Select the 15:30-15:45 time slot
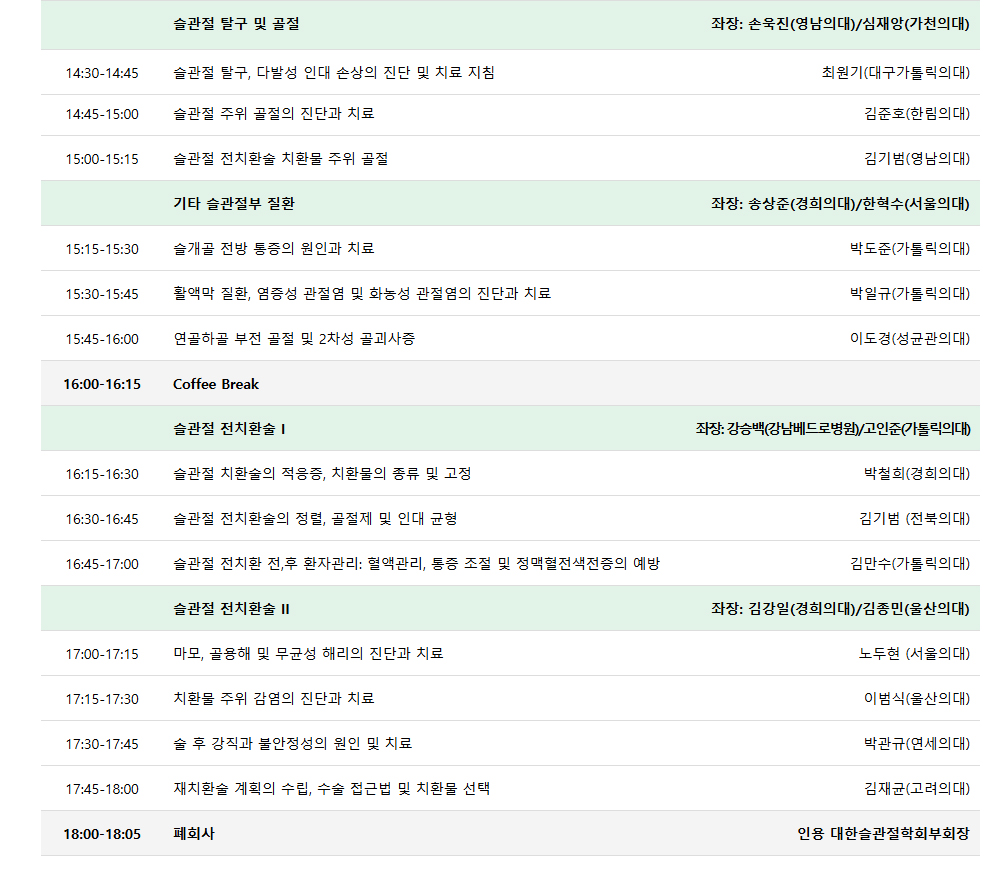The image size is (1000, 875). [102, 294]
